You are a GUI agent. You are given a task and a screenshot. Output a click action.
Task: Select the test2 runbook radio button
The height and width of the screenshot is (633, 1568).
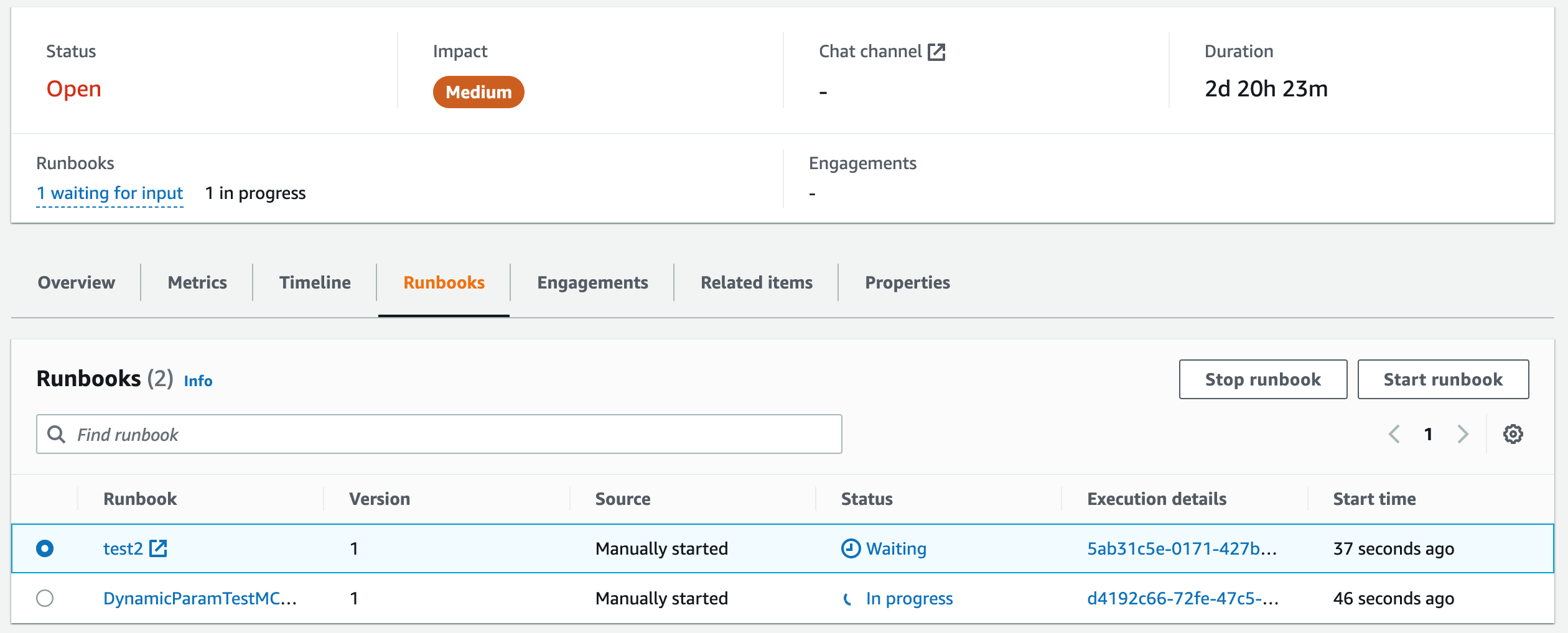45,548
